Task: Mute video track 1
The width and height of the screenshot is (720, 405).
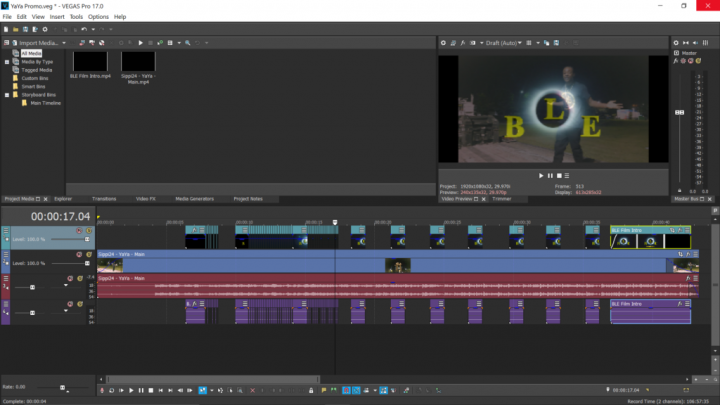Action: 79,231
